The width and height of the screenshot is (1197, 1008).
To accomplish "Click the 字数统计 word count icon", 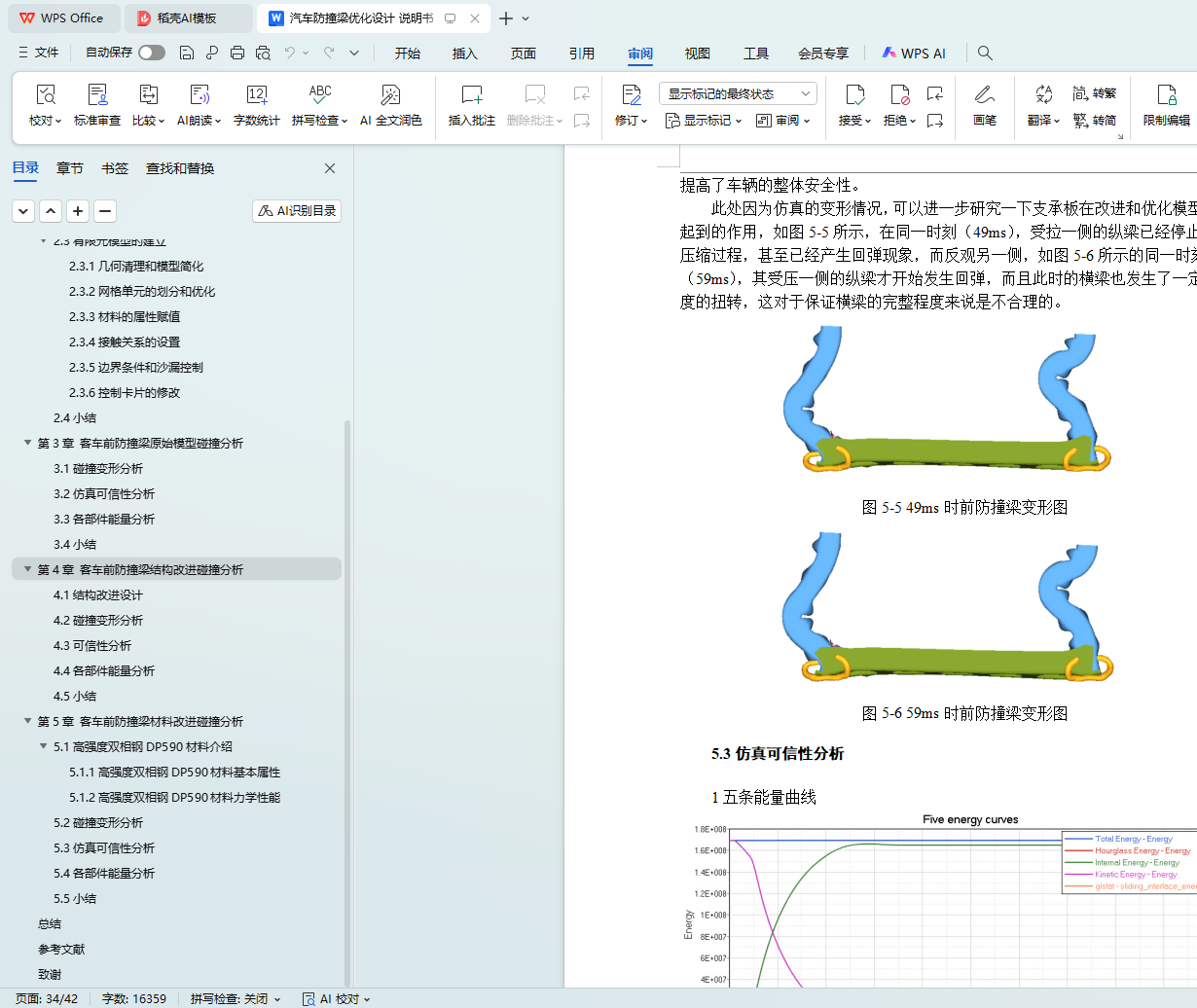I will tap(256, 95).
